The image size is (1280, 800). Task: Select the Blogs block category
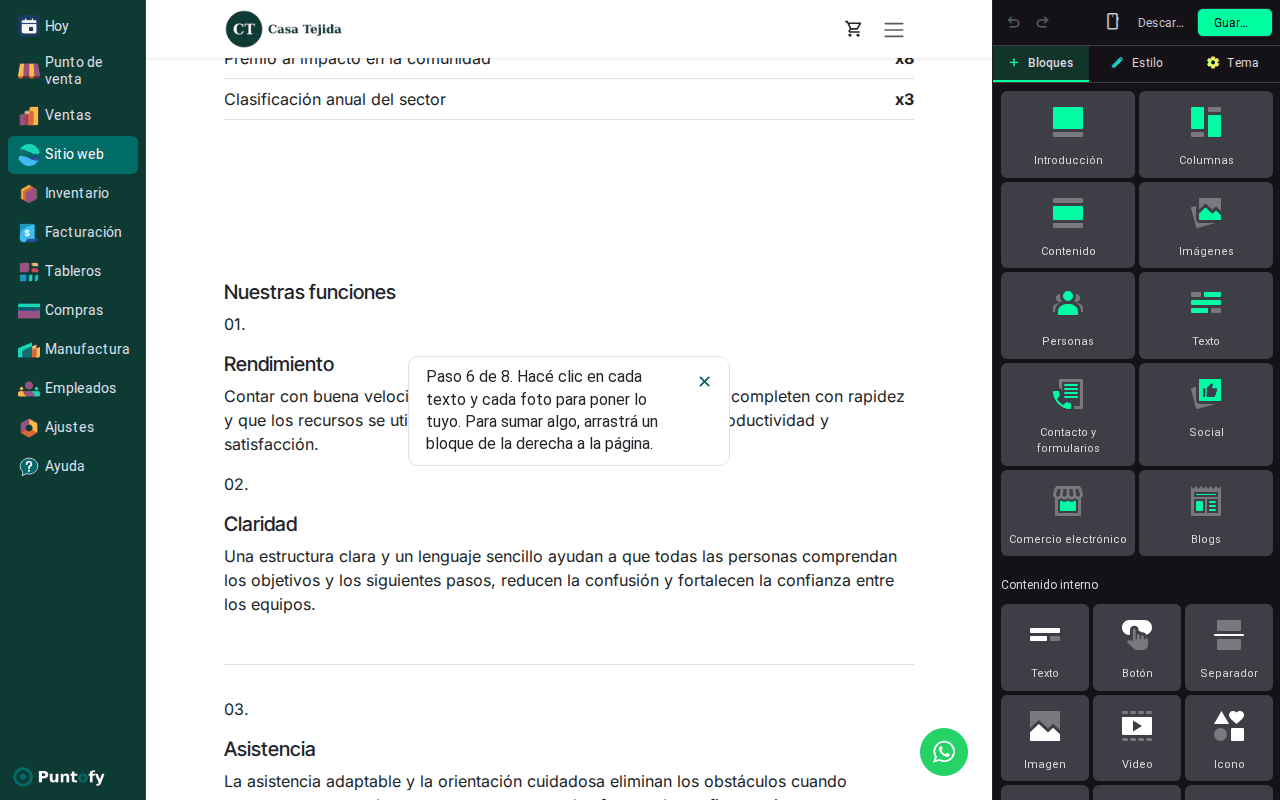pos(1206,513)
